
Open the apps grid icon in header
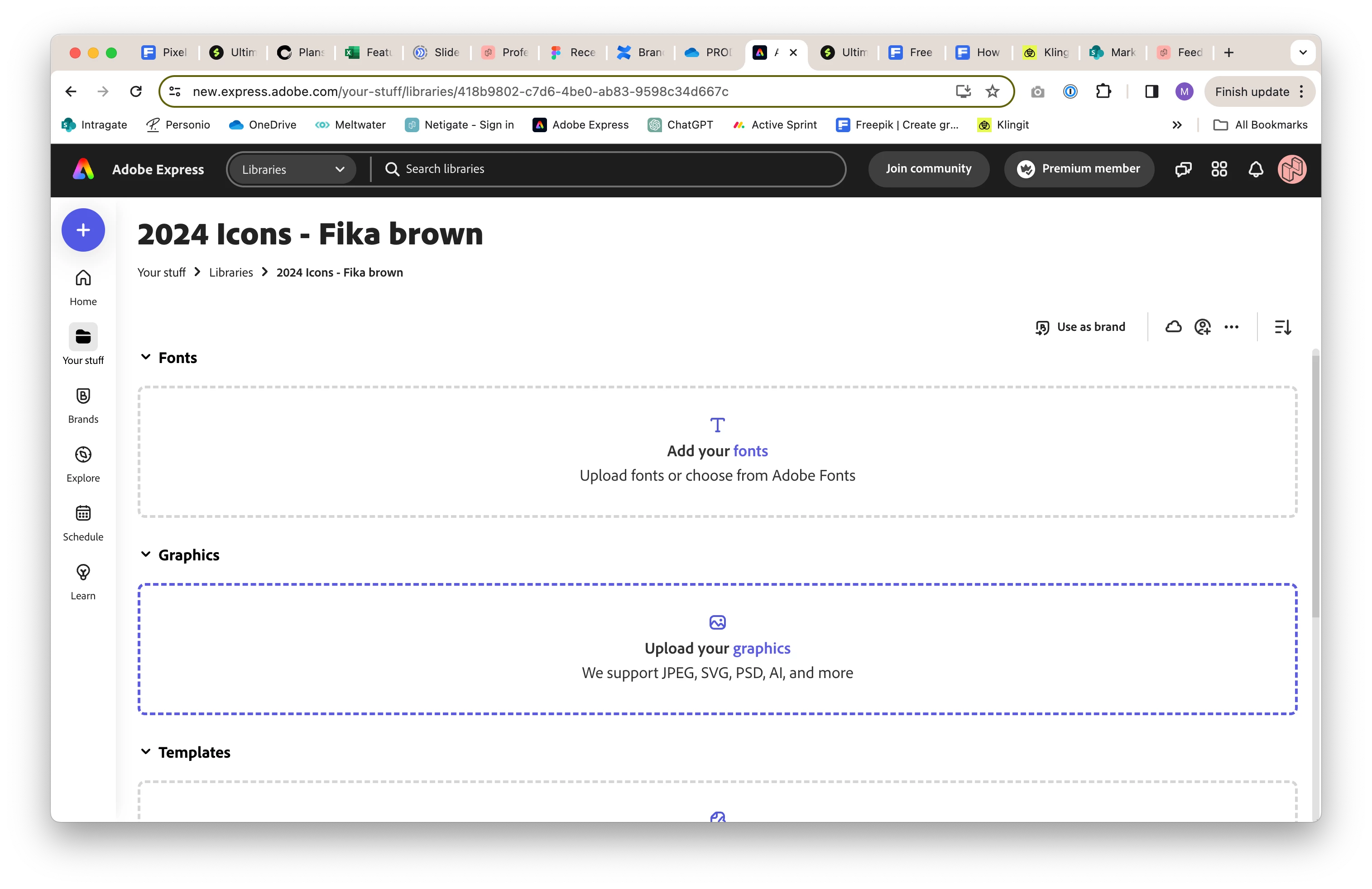[x=1218, y=169]
